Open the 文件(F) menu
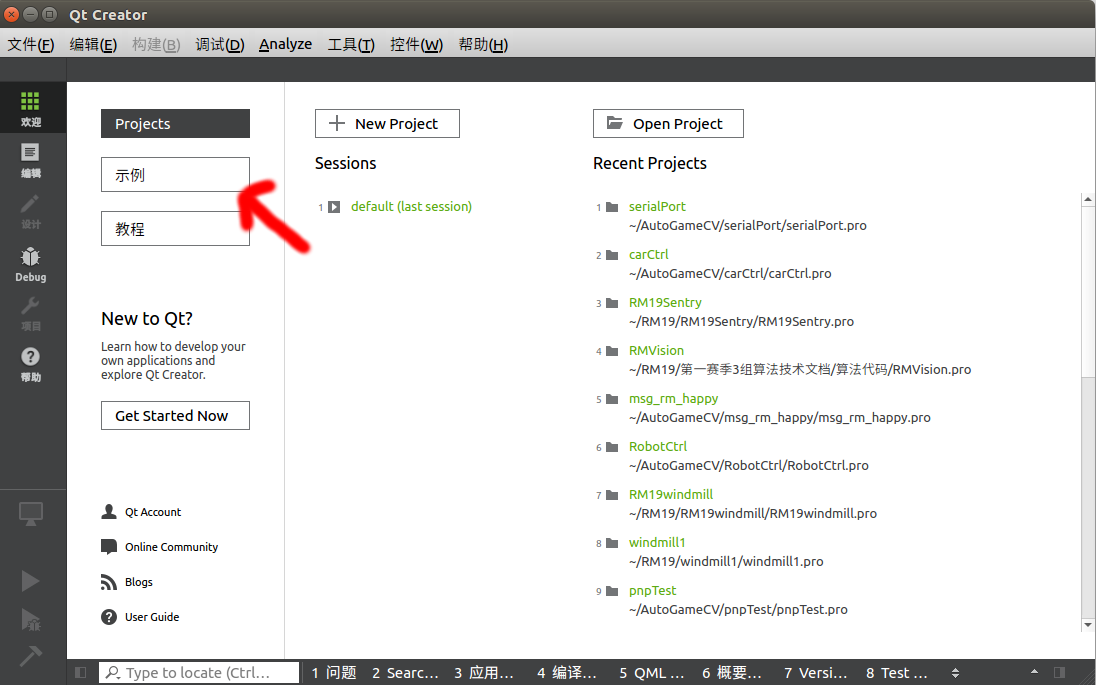Image resolution: width=1096 pixels, height=685 pixels. tap(31, 44)
